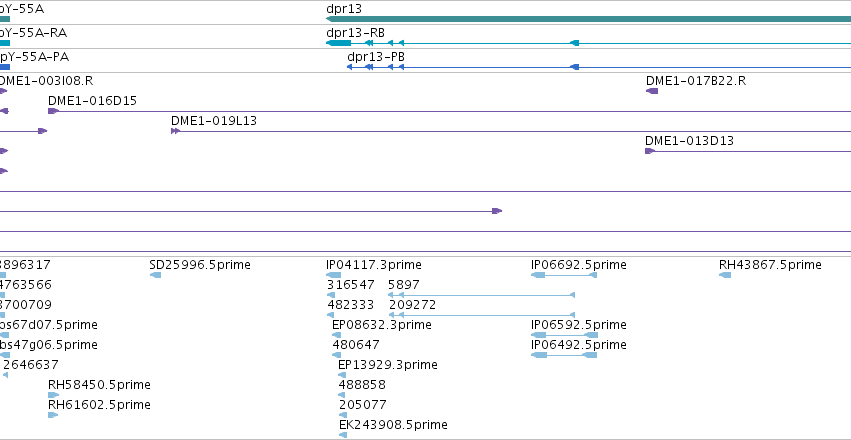The image size is (851, 440).
Task: Select the RH43867.5prime EST marker
Action: (725, 275)
